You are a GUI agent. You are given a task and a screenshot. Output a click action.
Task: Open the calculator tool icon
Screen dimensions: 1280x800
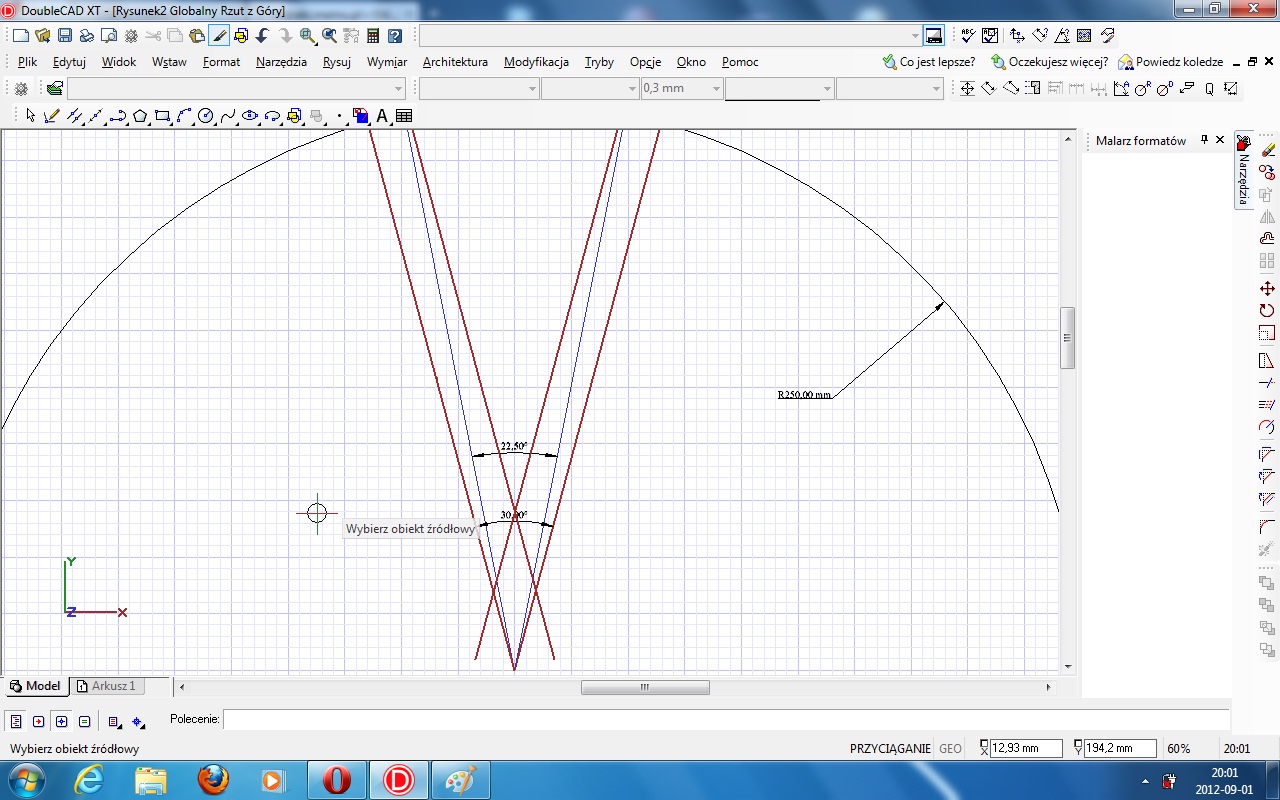pos(373,36)
